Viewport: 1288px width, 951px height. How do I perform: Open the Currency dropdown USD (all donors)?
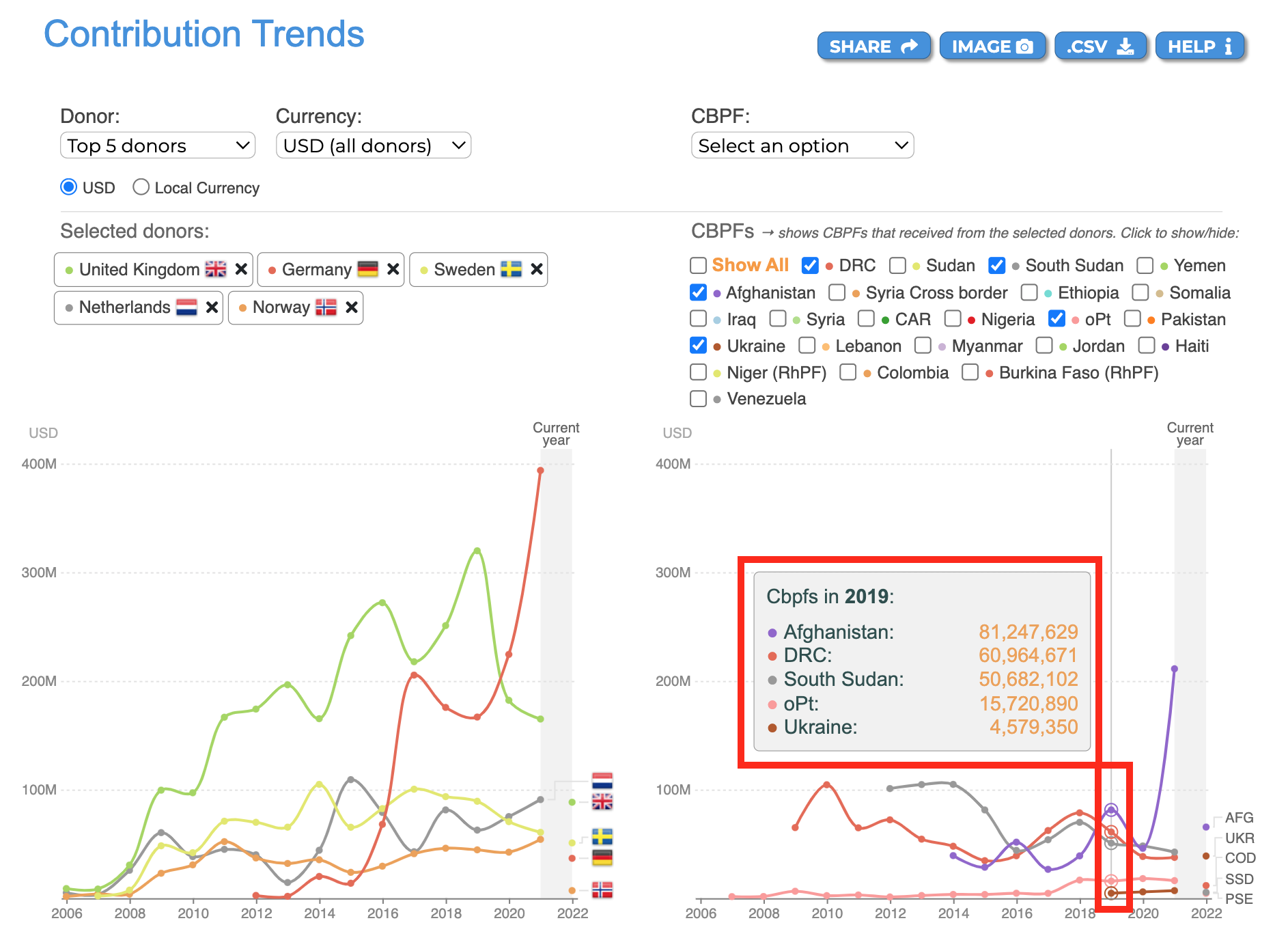coord(374,146)
